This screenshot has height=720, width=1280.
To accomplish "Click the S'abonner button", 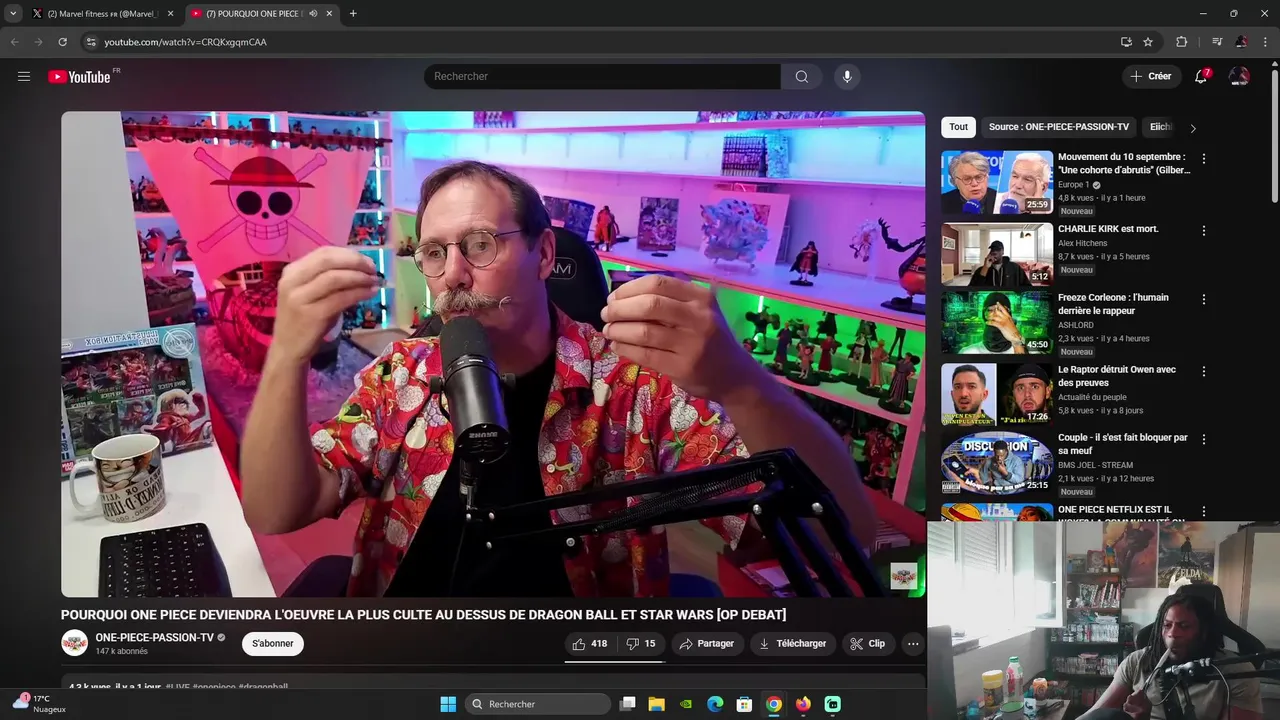I will tap(273, 644).
